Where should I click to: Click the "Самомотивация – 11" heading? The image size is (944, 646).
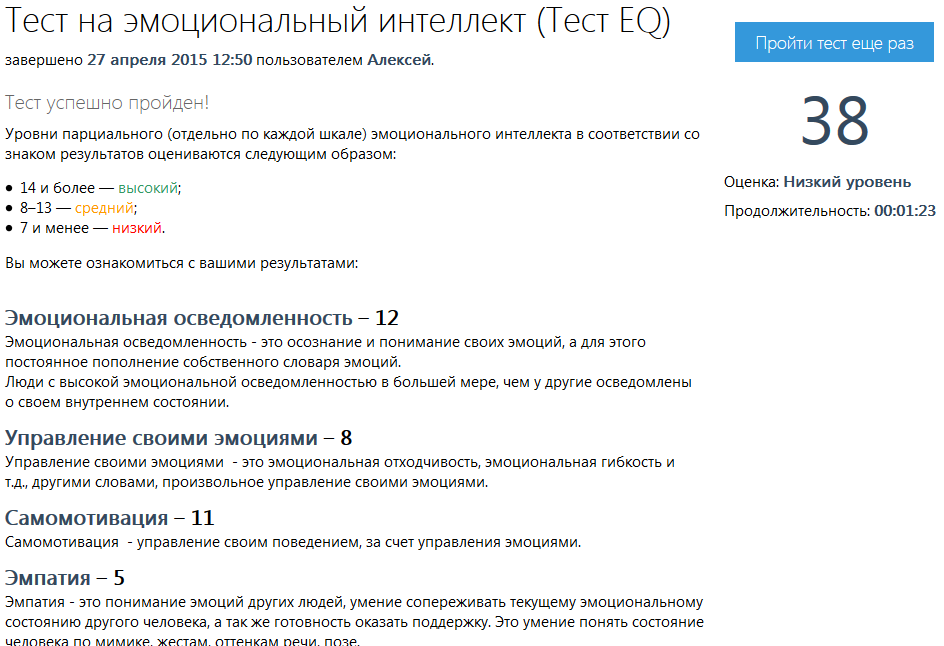(x=110, y=518)
